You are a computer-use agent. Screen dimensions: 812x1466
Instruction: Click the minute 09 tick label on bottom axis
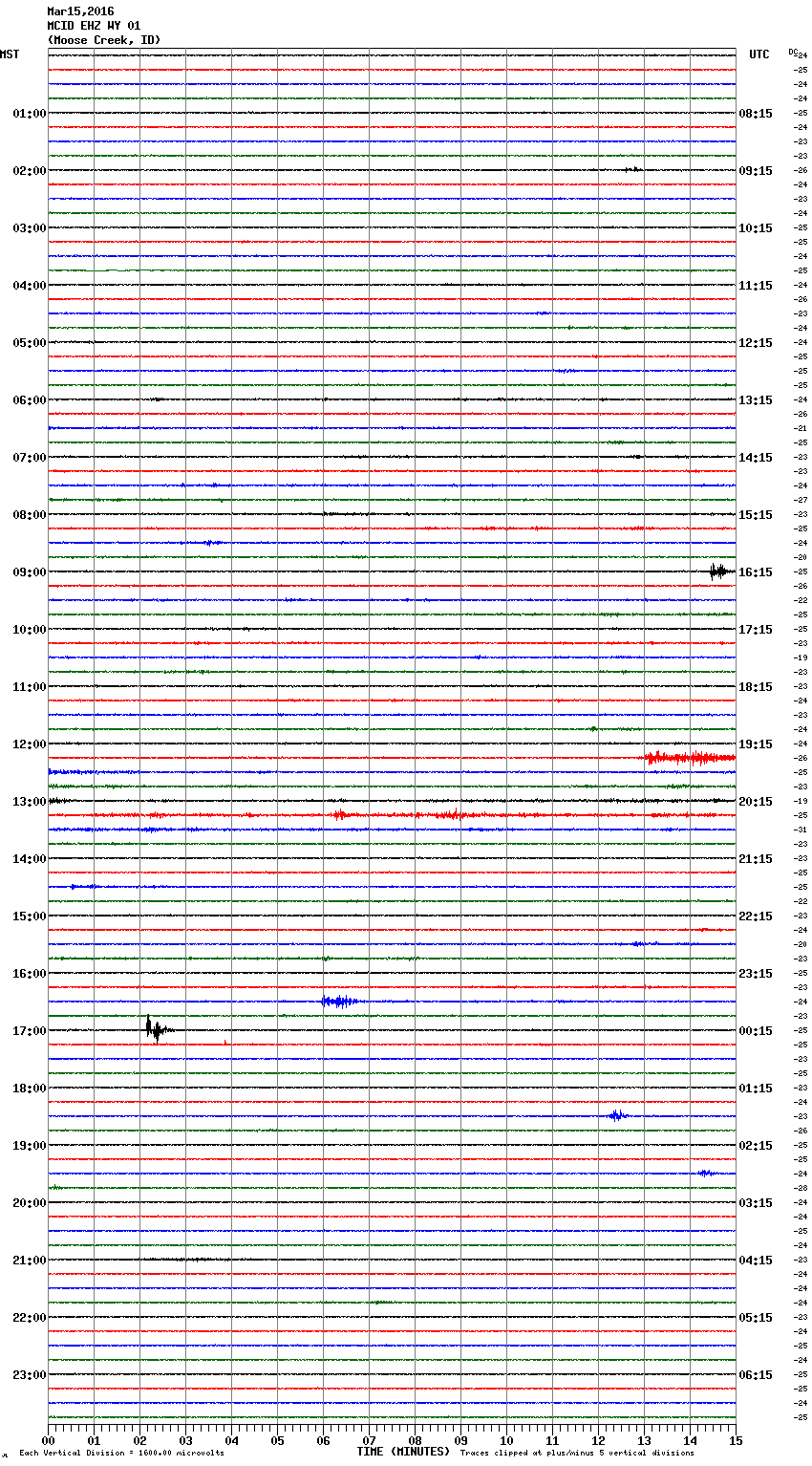(461, 1440)
